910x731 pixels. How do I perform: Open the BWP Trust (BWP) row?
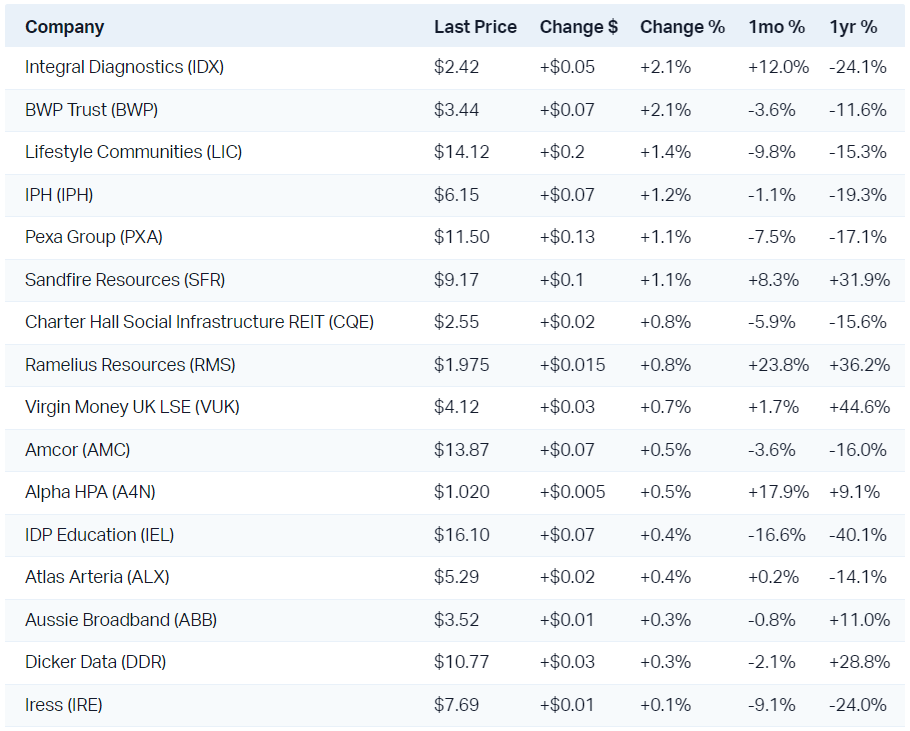[91, 110]
